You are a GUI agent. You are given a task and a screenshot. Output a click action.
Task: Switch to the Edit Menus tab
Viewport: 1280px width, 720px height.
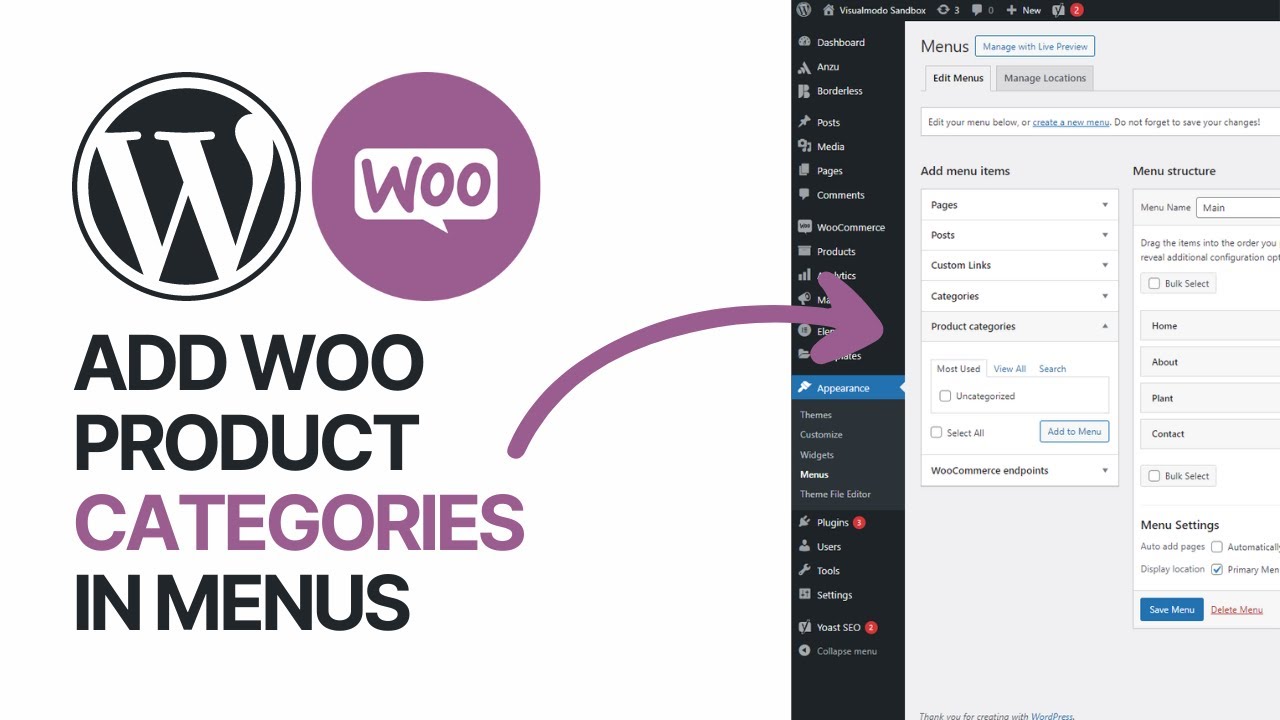click(958, 78)
